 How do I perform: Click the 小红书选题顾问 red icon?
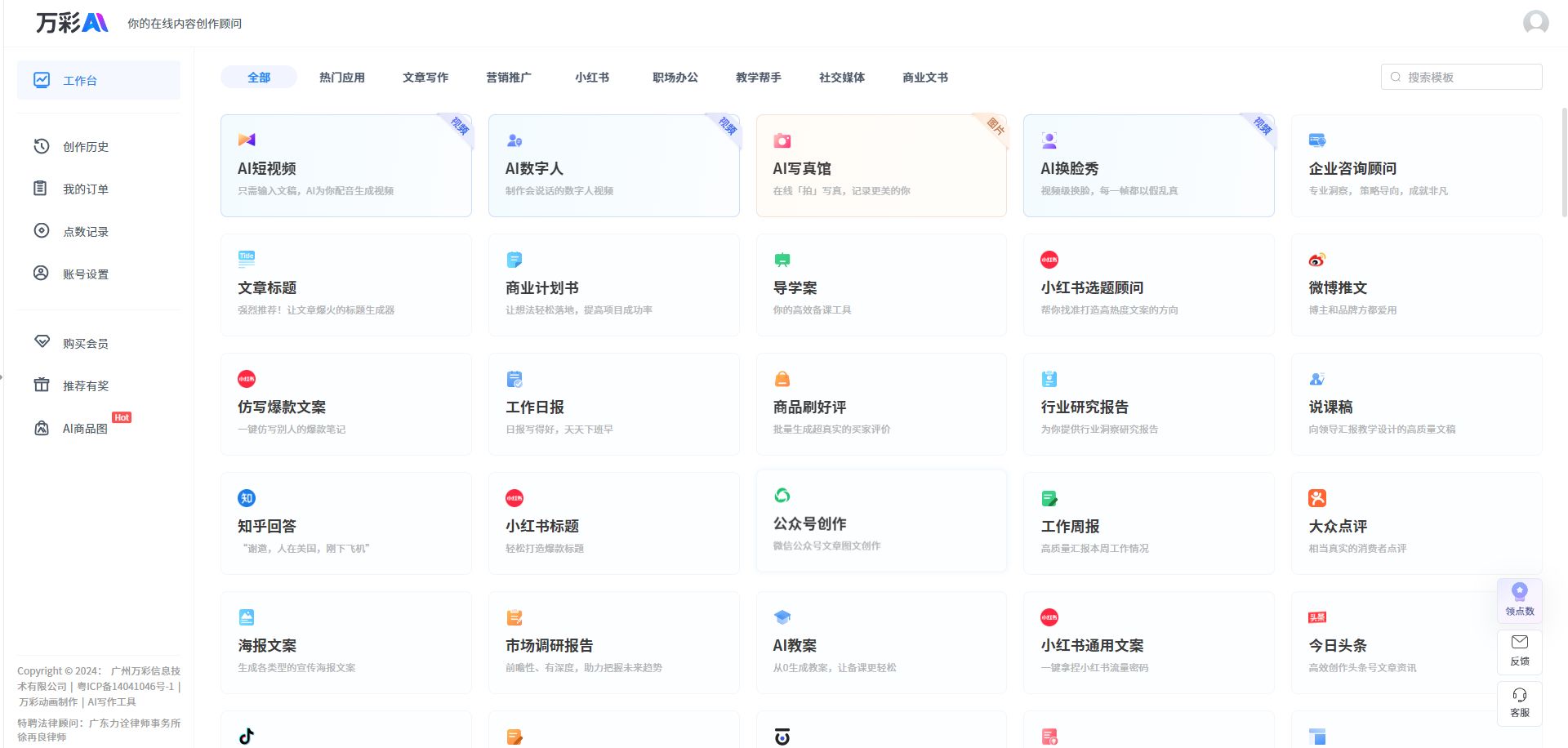[x=1049, y=260]
